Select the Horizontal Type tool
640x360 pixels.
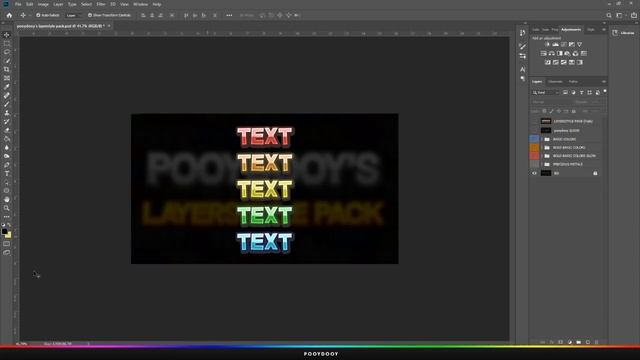7,173
